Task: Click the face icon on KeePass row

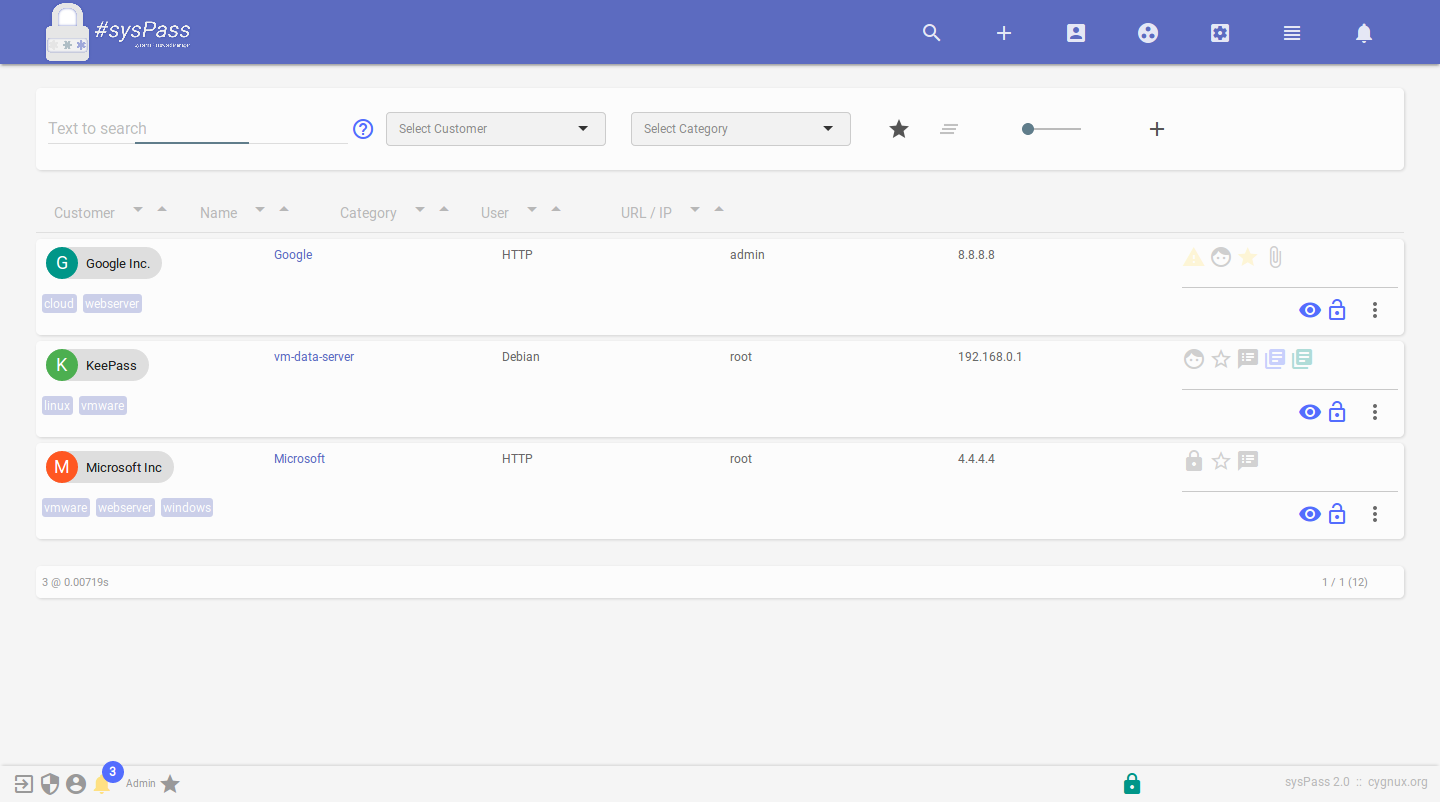Action: [x=1194, y=359]
